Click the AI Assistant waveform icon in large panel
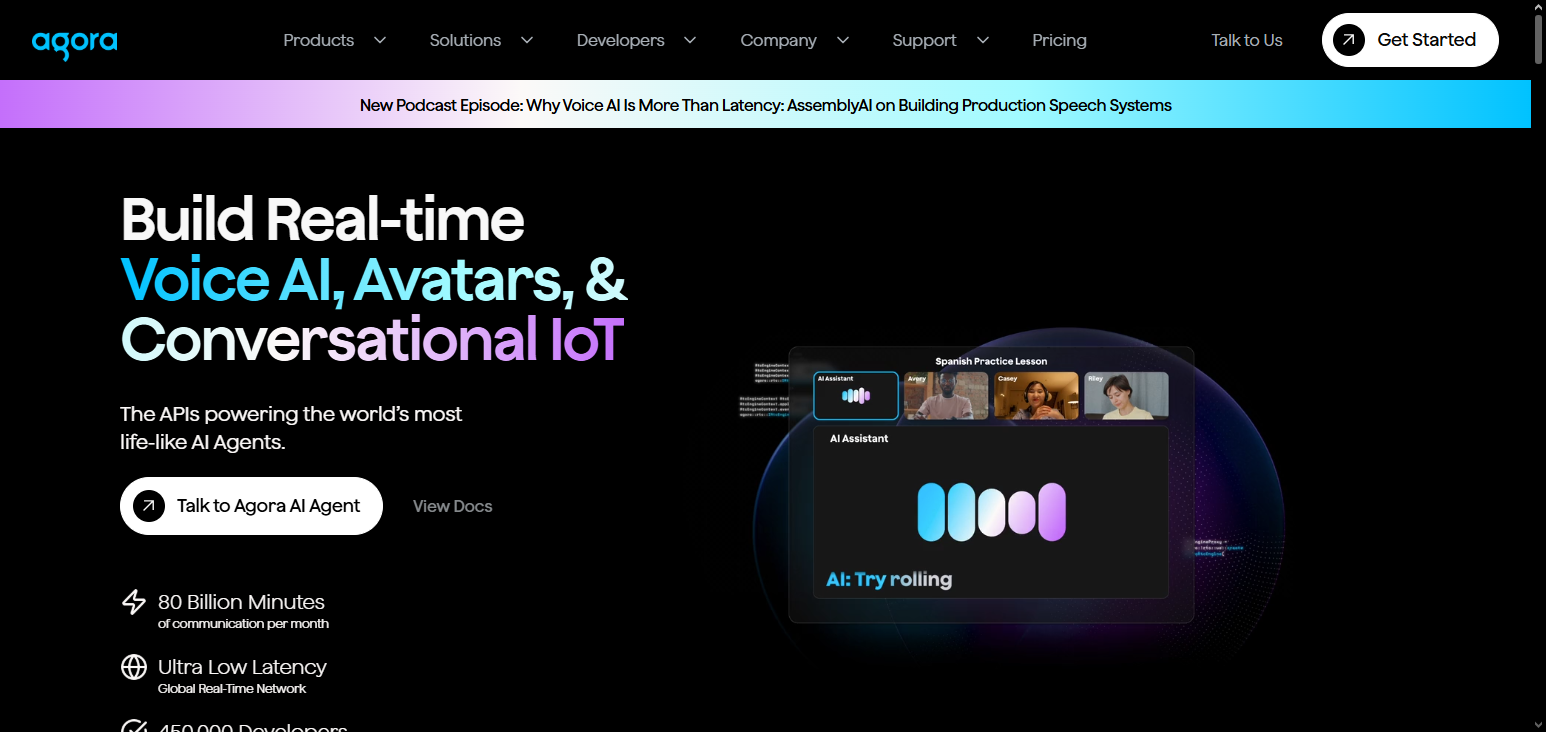 992,512
